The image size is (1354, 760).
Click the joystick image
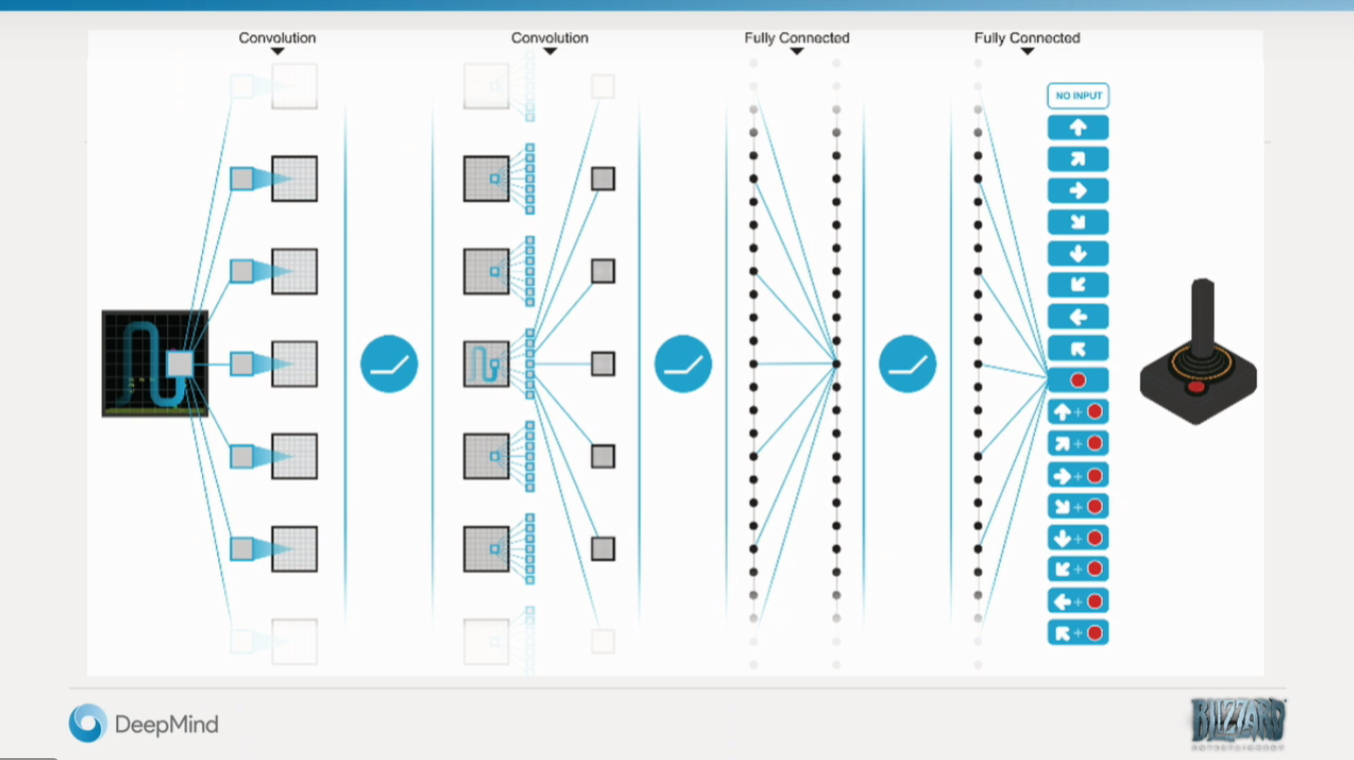click(x=1198, y=355)
